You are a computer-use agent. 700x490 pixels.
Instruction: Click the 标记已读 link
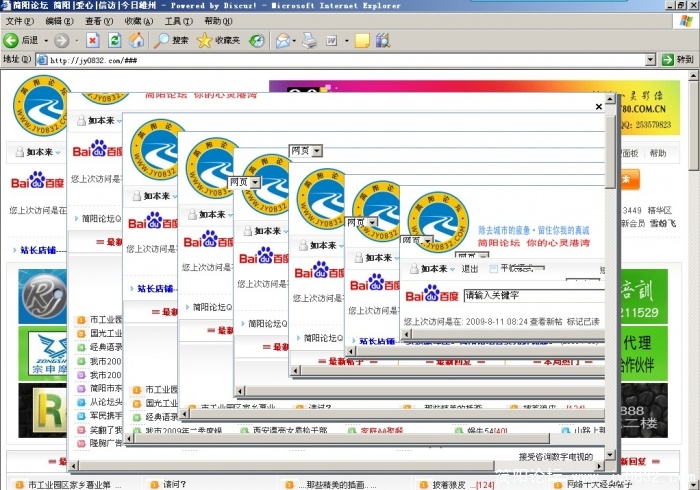pos(583,321)
